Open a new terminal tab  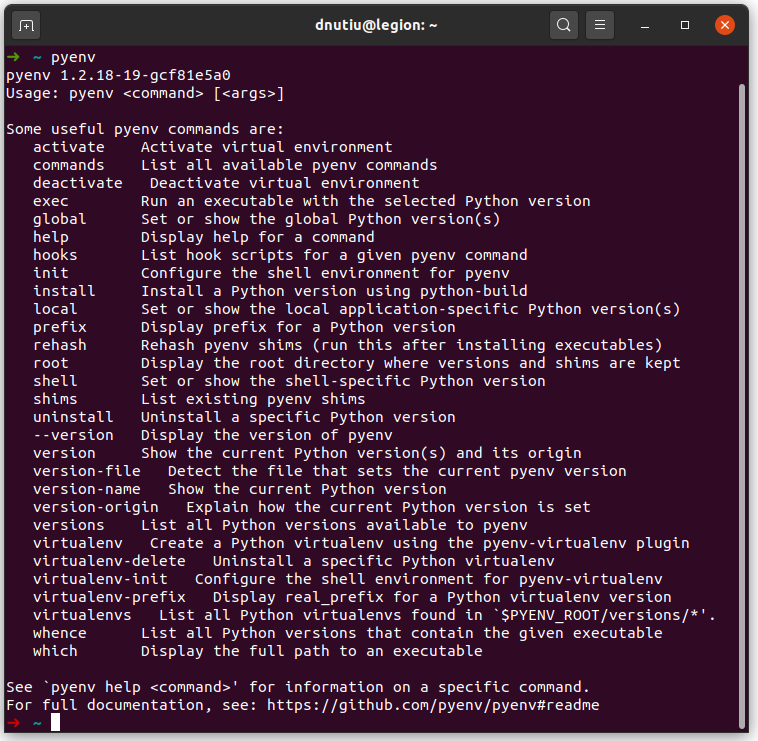(x=26, y=24)
